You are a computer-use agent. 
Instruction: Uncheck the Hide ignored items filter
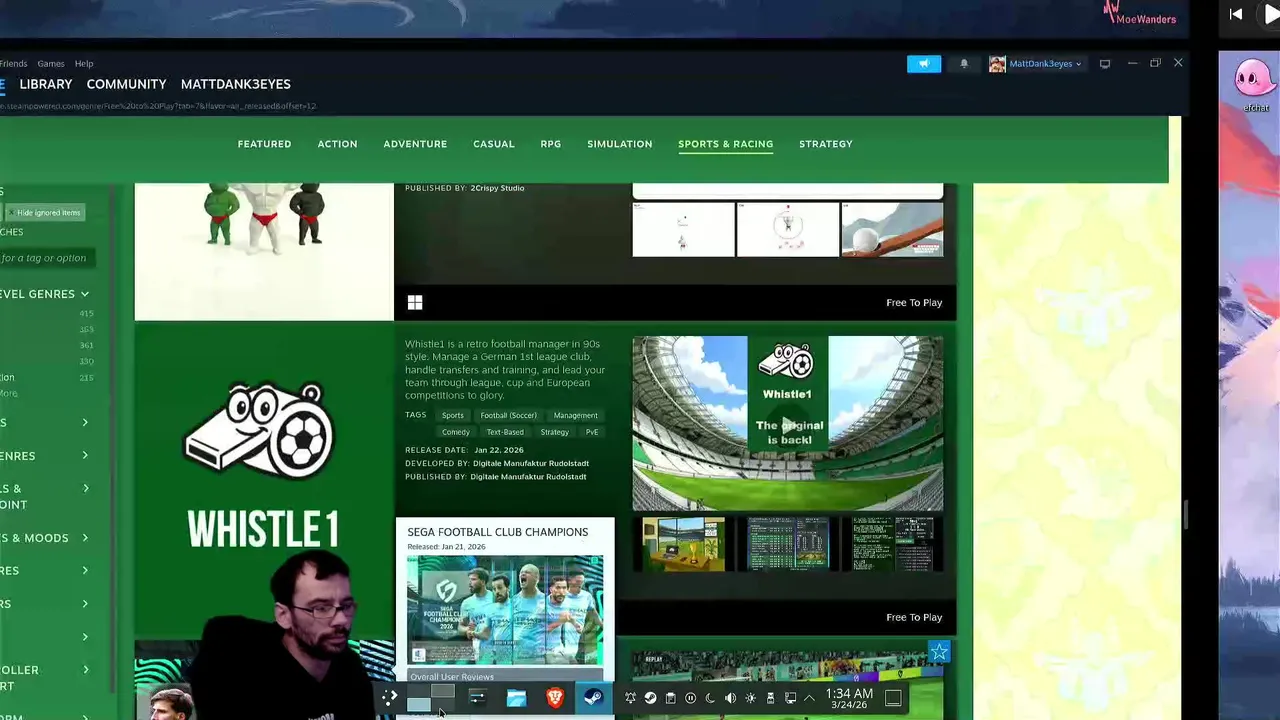coord(44,212)
